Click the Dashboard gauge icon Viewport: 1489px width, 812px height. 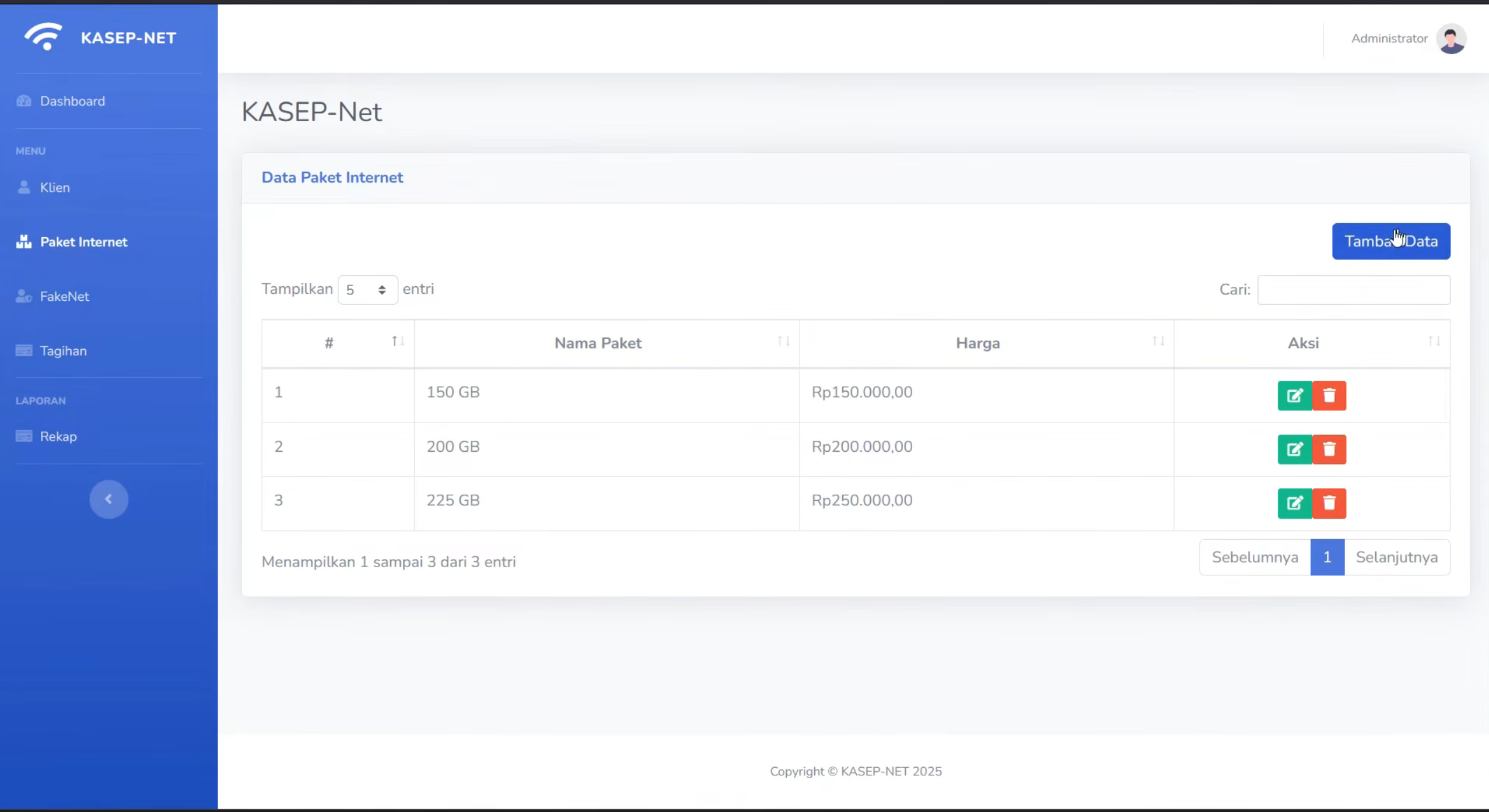coord(24,101)
